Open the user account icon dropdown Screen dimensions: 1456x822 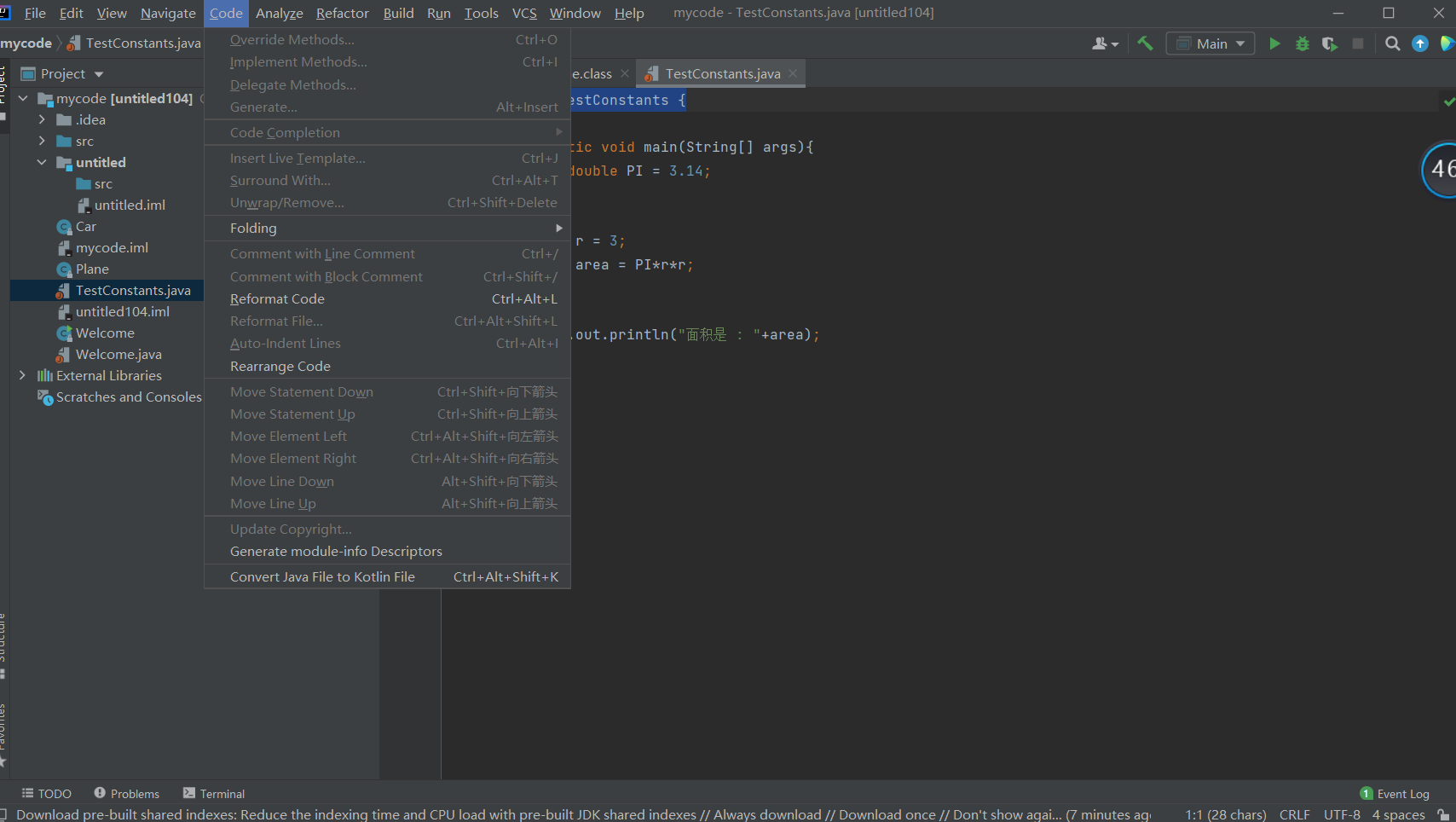point(1105,43)
